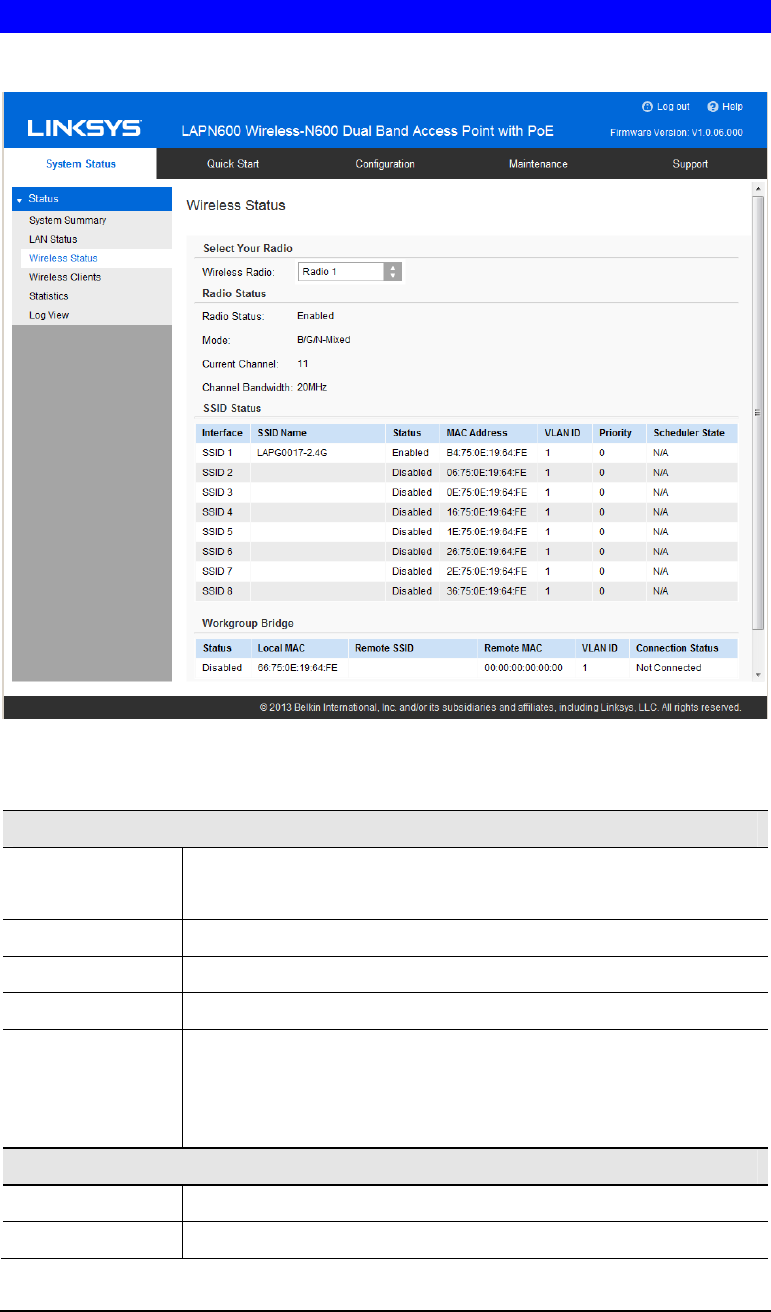Image resolution: width=771 pixels, height=1312 pixels.
Task: Switch to the System Status tab
Action: [x=80, y=164]
